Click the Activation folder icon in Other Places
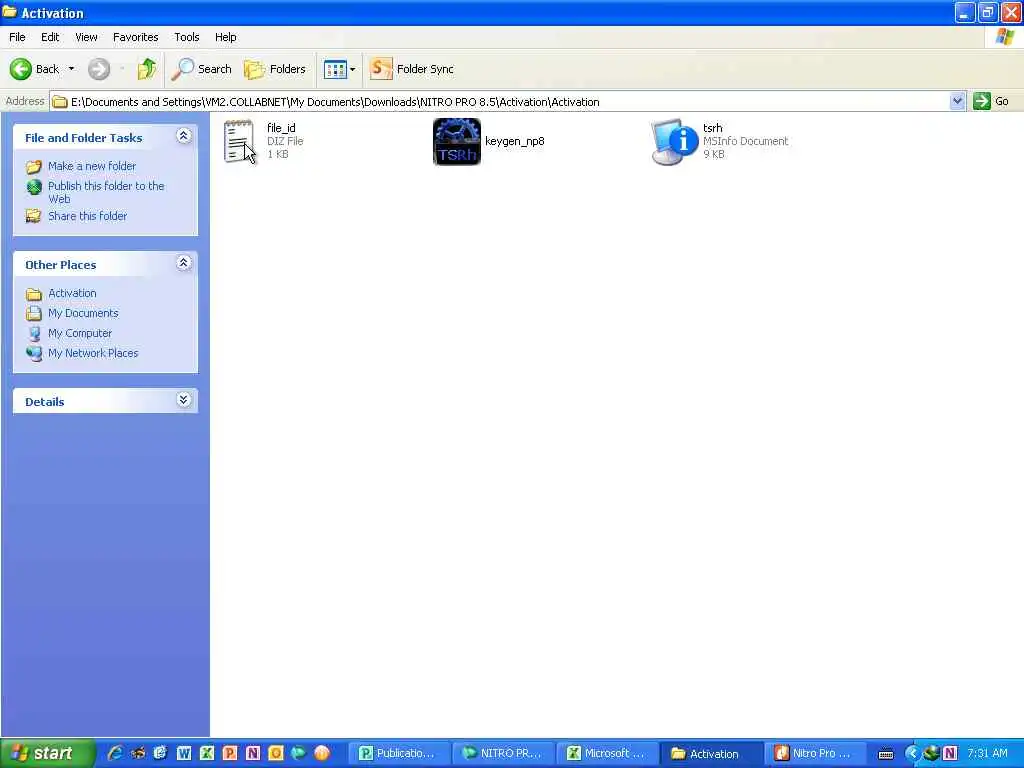1024x768 pixels. click(34, 294)
